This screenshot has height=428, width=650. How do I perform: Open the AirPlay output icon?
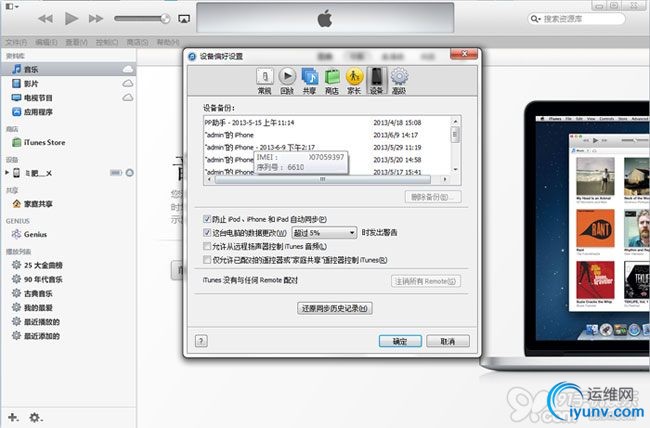(184, 19)
